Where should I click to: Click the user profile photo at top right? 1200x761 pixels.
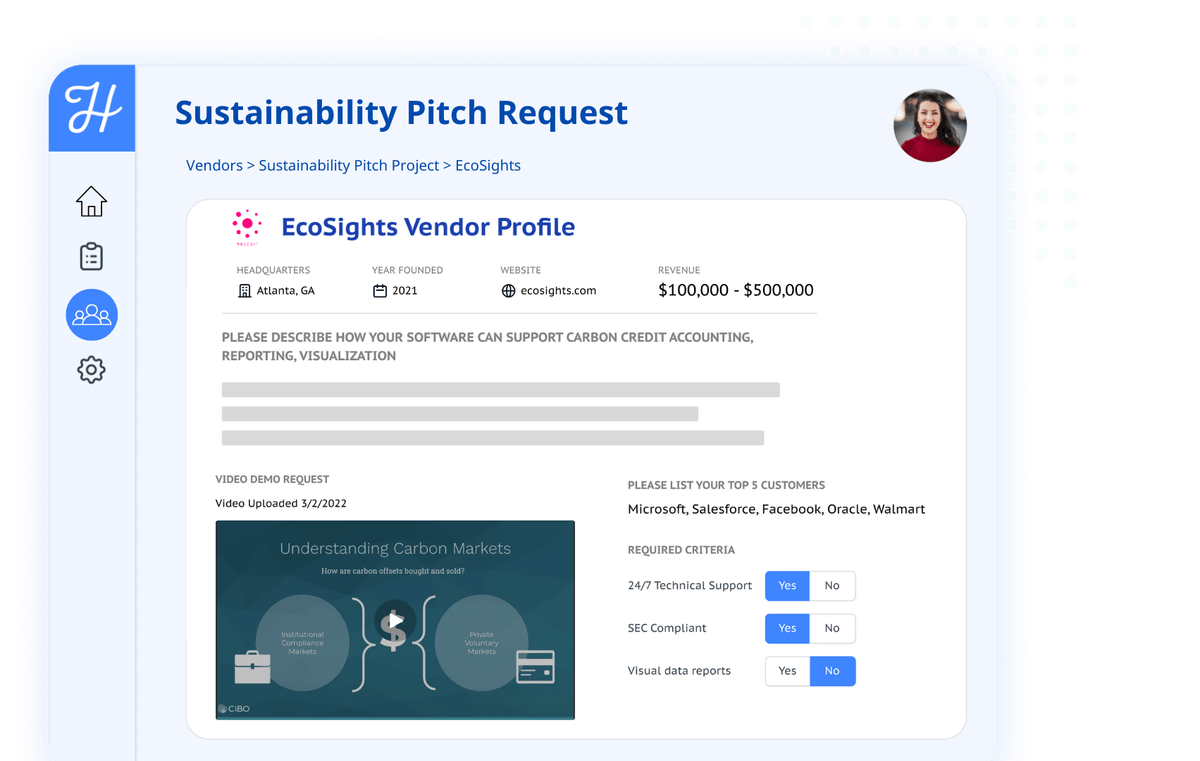pos(929,126)
